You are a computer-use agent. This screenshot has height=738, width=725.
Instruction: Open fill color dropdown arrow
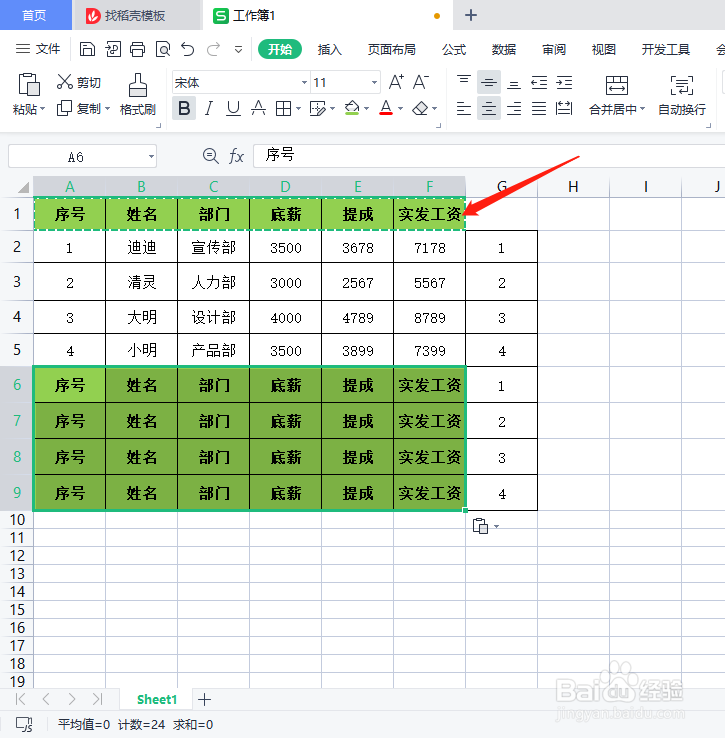point(366,109)
